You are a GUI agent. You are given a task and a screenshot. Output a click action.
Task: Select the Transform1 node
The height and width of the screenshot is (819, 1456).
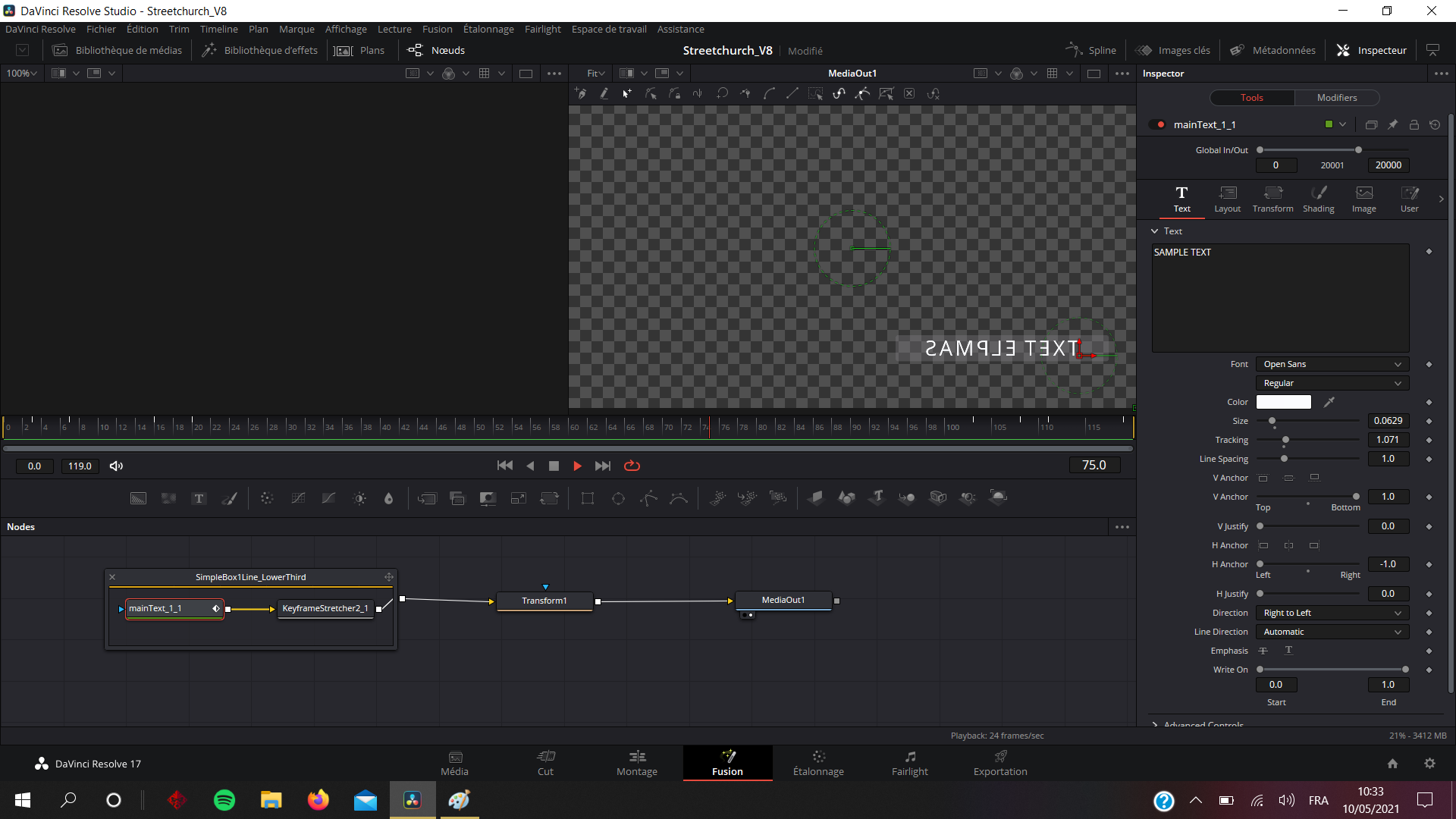tap(544, 601)
